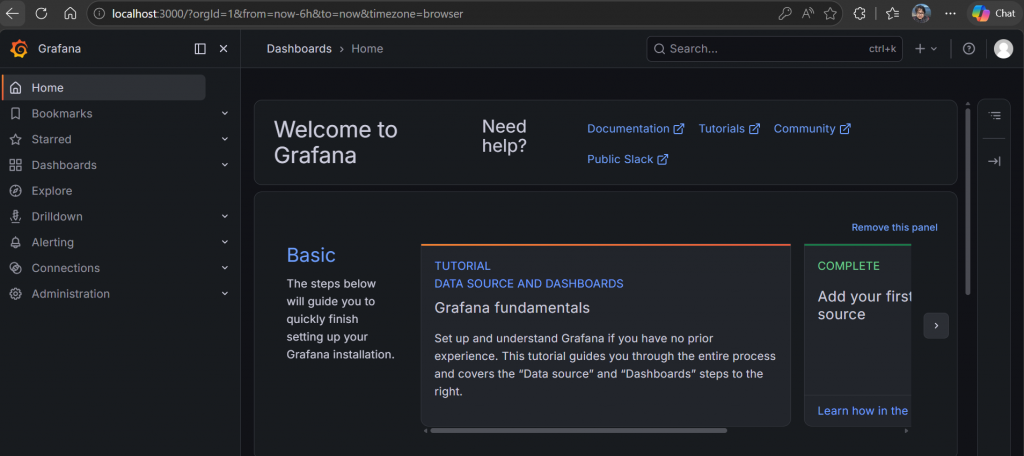Expand the Starred section chevron
This screenshot has width=1024, height=456.
pyautogui.click(x=225, y=139)
